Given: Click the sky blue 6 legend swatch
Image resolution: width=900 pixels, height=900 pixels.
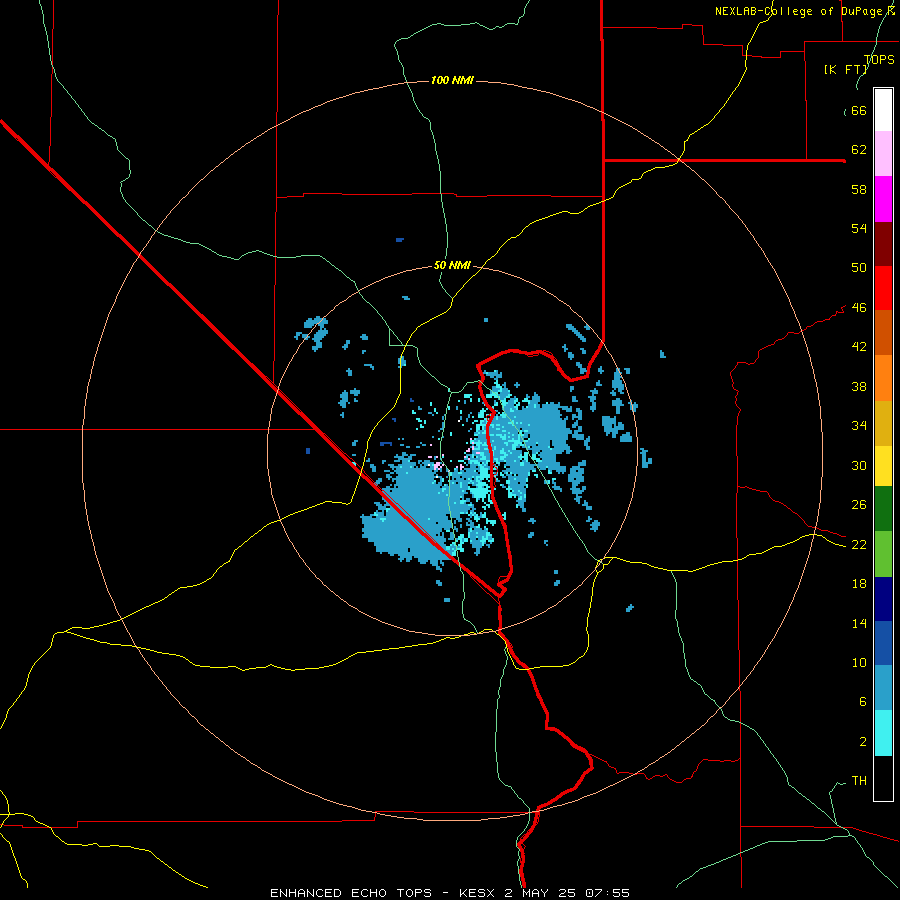Looking at the screenshot, I should coord(883,688).
